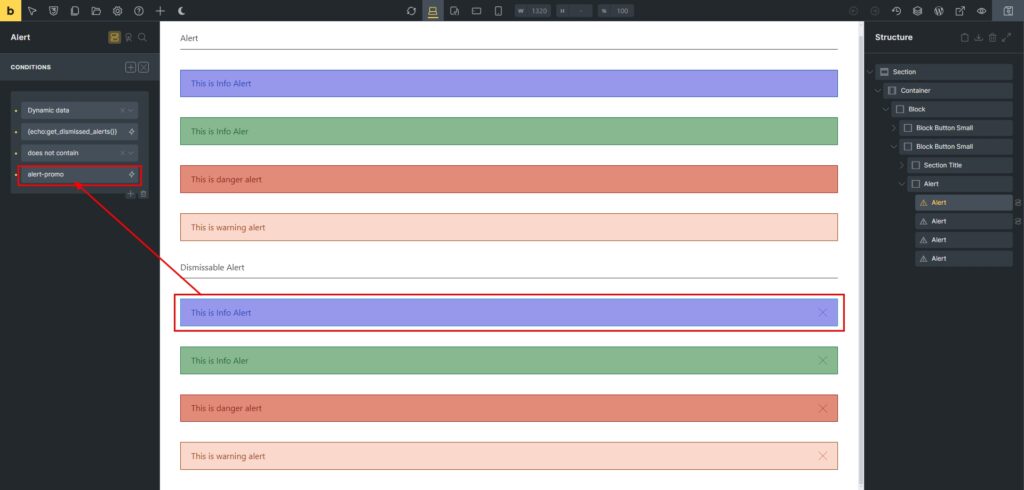Toggle preview eye icon
The image size is (1024, 490).
[x=981, y=11]
